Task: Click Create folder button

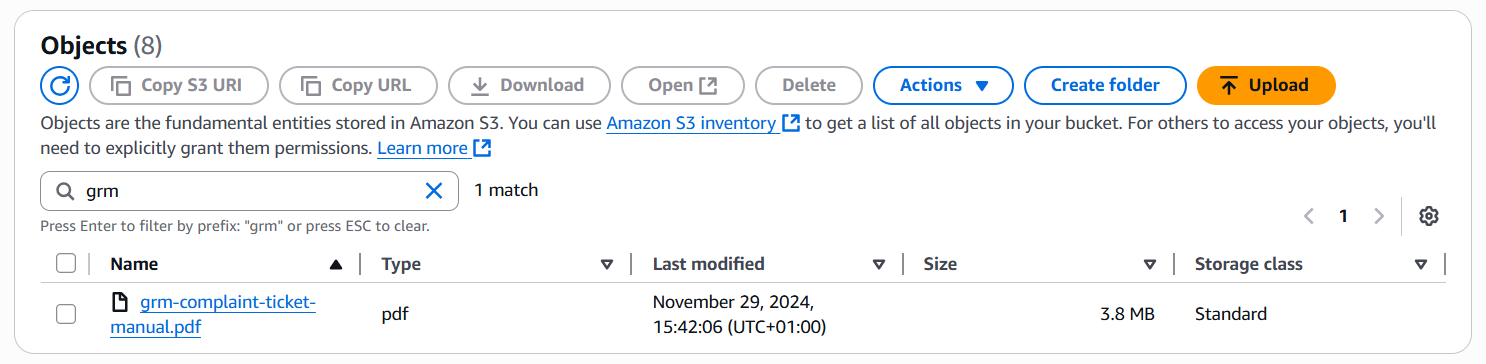Action: pyautogui.click(x=1105, y=85)
